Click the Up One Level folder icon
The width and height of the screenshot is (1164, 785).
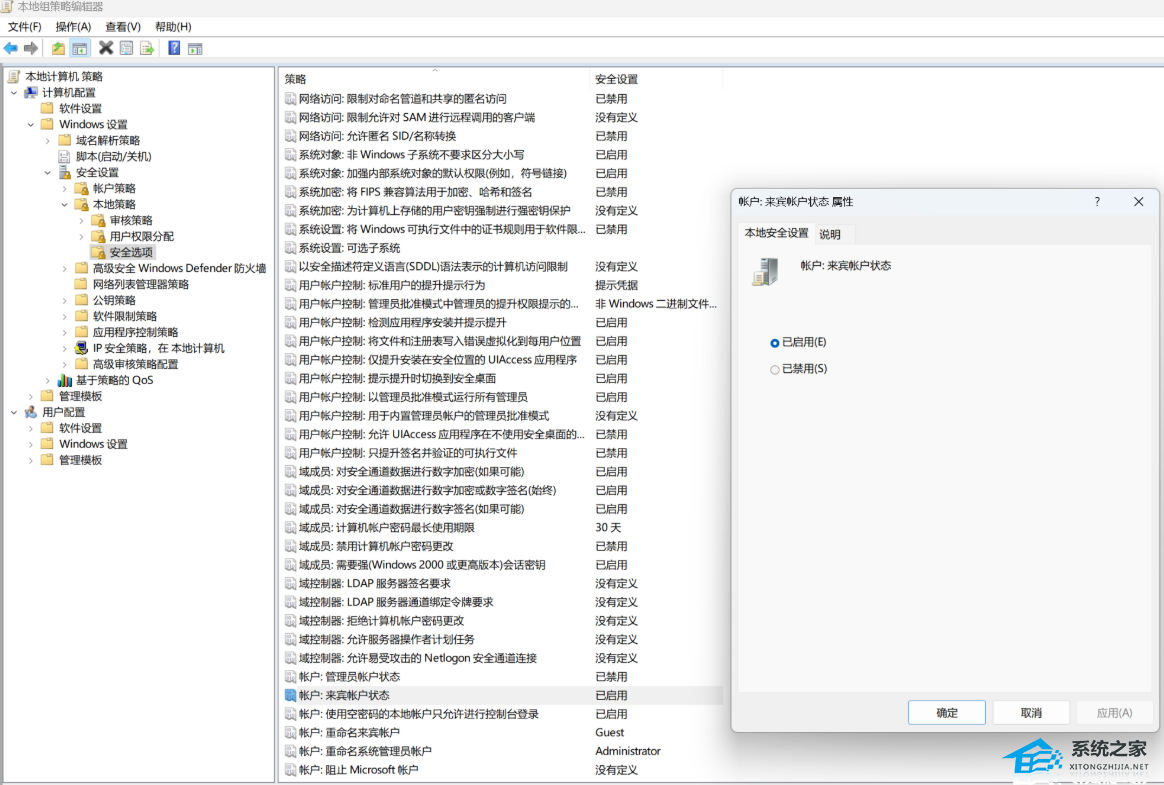(x=58, y=48)
